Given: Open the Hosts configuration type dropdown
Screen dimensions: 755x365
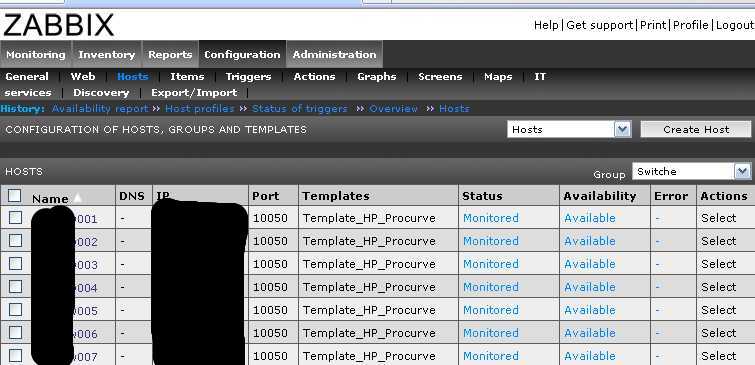Looking at the screenshot, I should (569, 130).
